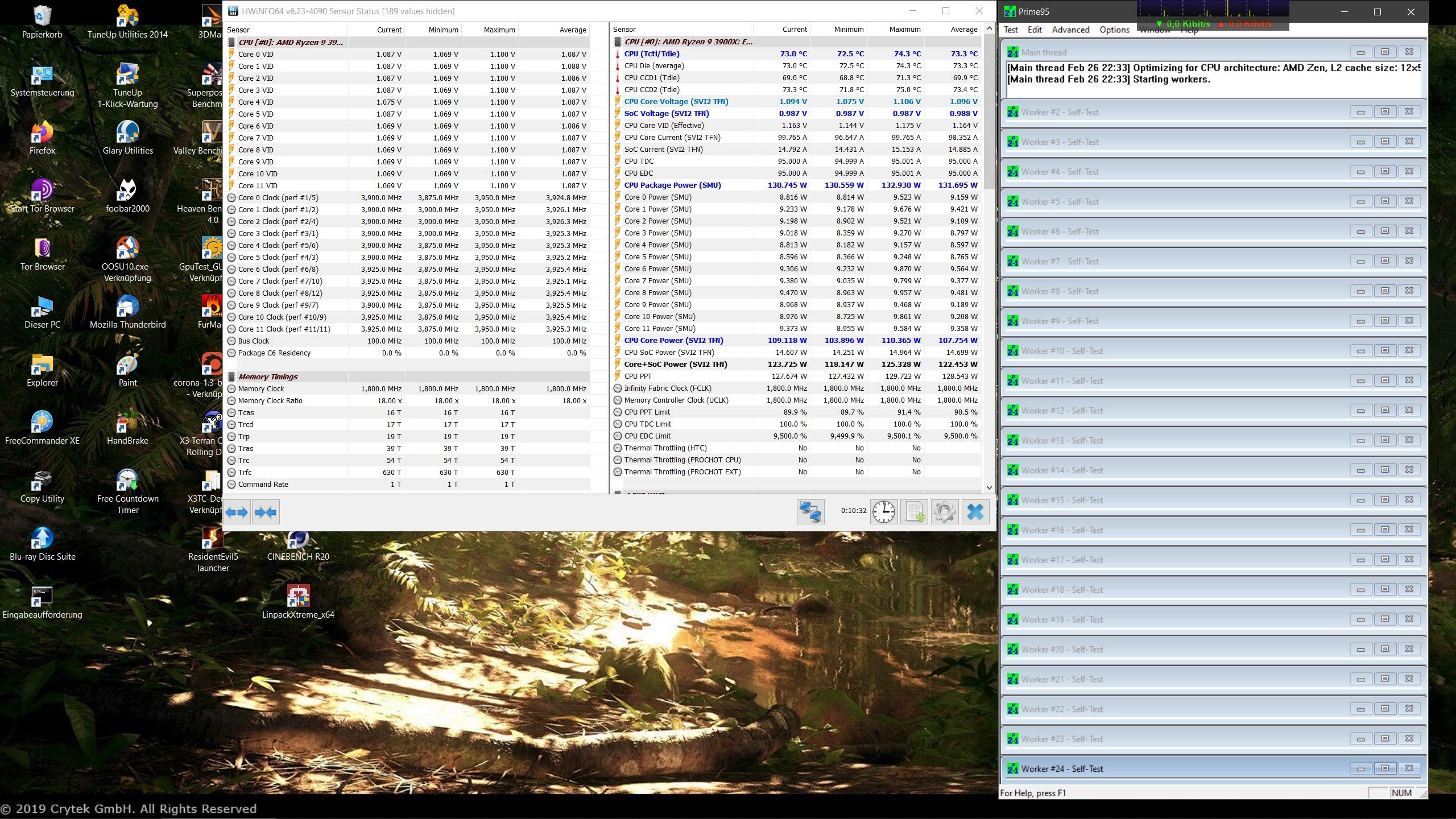
Task: Click the Current column header in left panel
Action: click(377, 30)
